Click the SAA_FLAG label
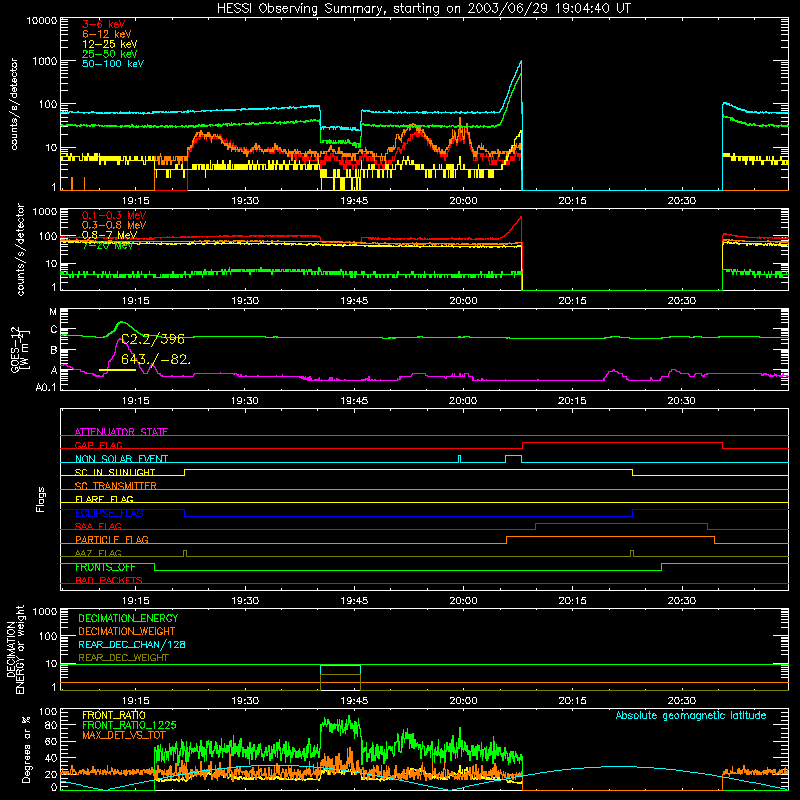 (x=98, y=526)
